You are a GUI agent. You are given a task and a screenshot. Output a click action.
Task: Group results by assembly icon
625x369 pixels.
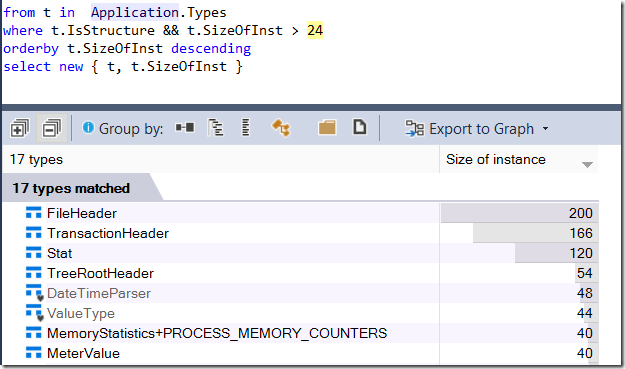(185, 128)
